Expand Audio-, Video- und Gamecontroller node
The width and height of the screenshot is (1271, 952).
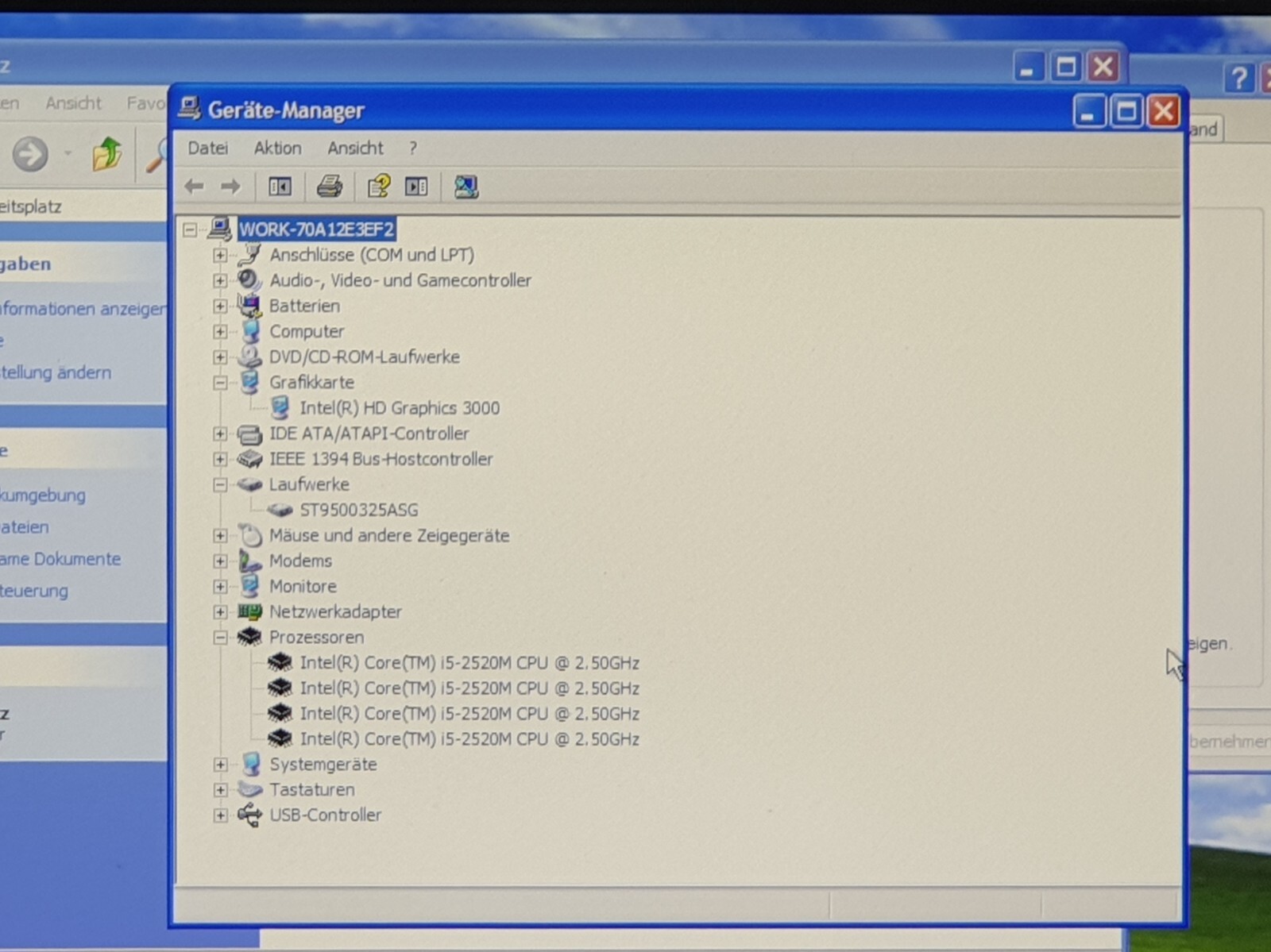220,280
